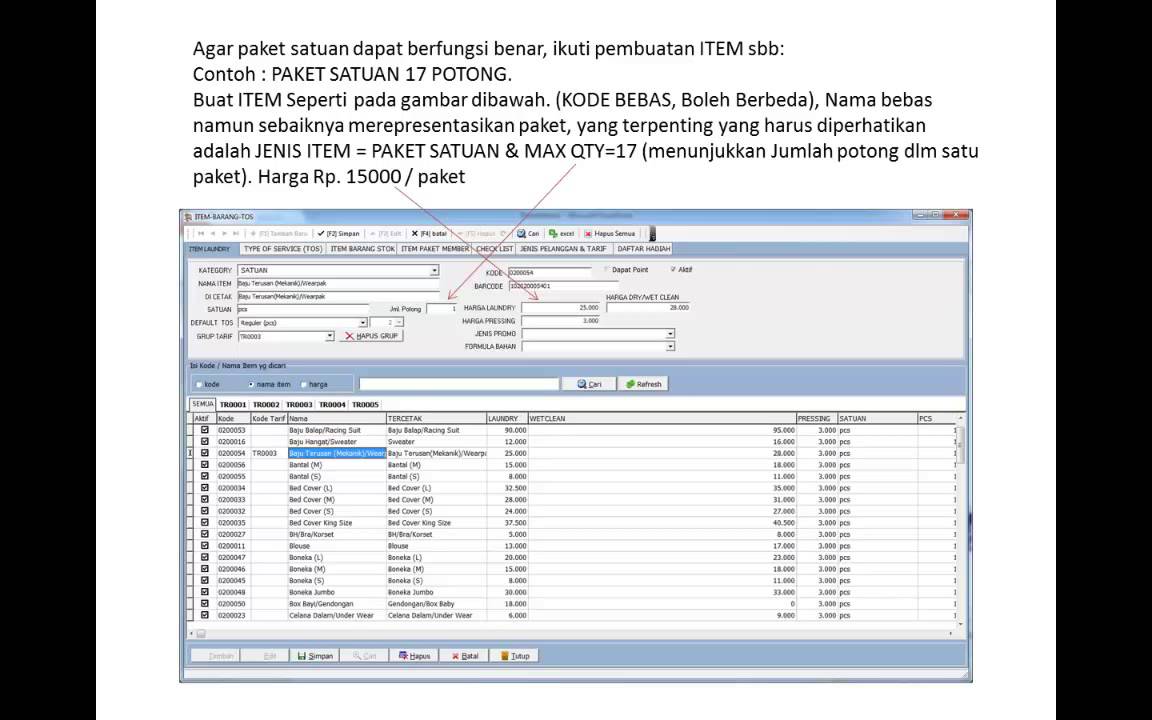Screen dimensions: 1152x720
Task: Select TR0003 filter tab
Action: coord(299,405)
